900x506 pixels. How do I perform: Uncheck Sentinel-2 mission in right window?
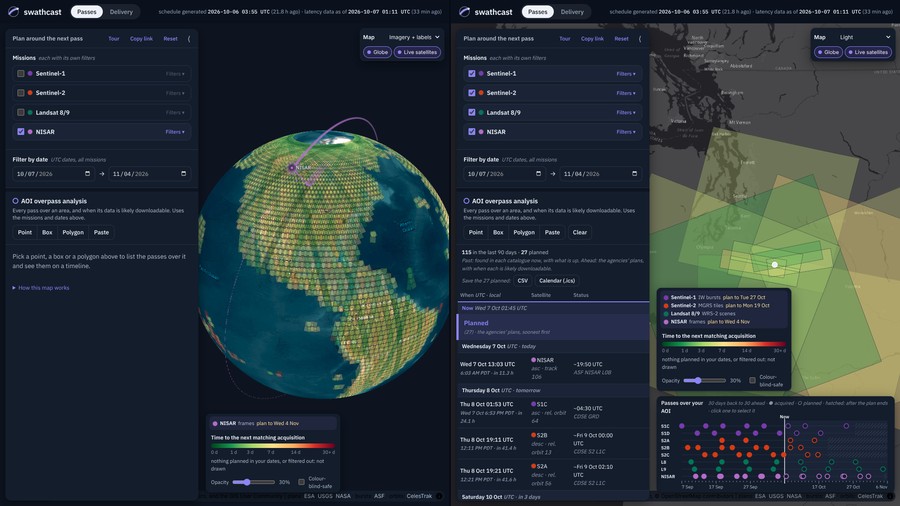(472, 93)
